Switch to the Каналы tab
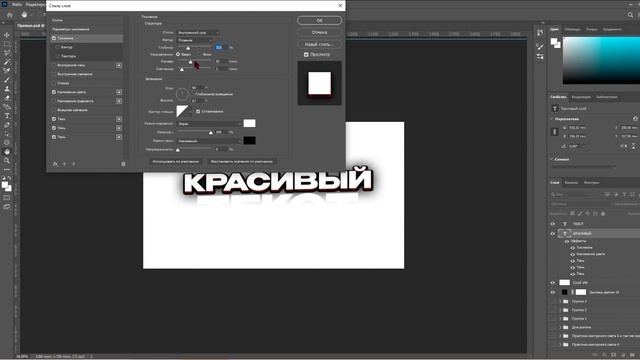The width and height of the screenshot is (640, 360). [571, 182]
